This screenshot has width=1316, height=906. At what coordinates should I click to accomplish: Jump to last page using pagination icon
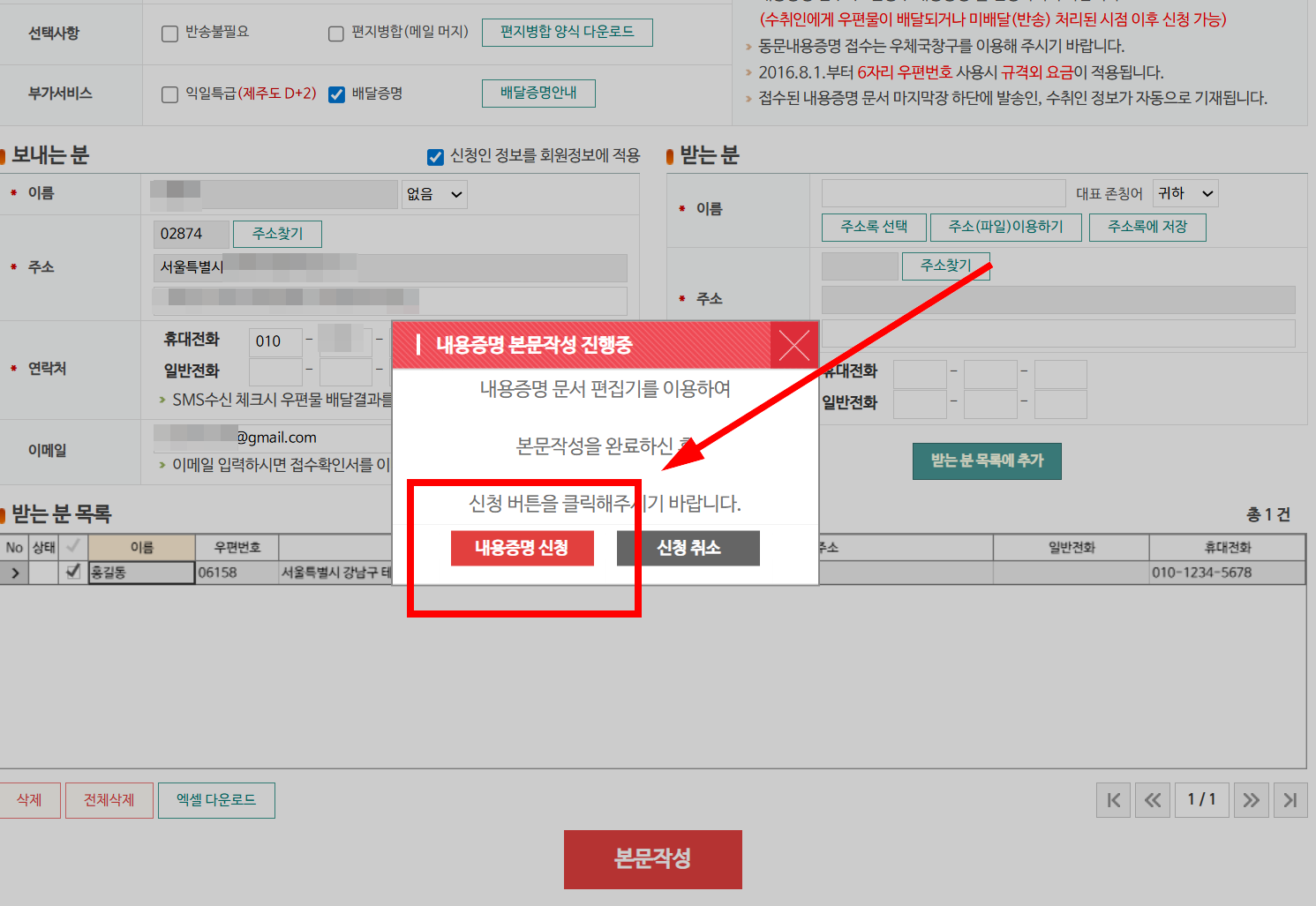point(1290,800)
